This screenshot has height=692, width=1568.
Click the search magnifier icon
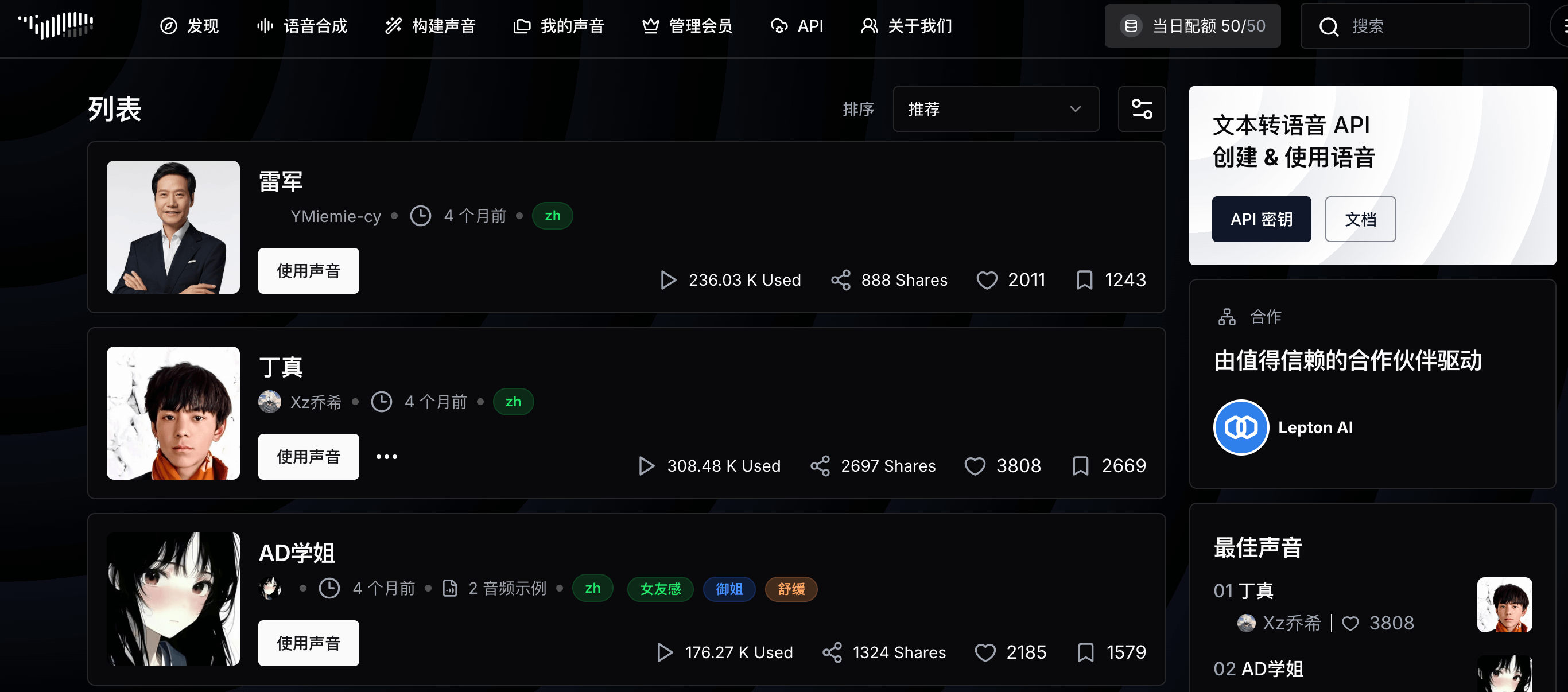point(1330,27)
